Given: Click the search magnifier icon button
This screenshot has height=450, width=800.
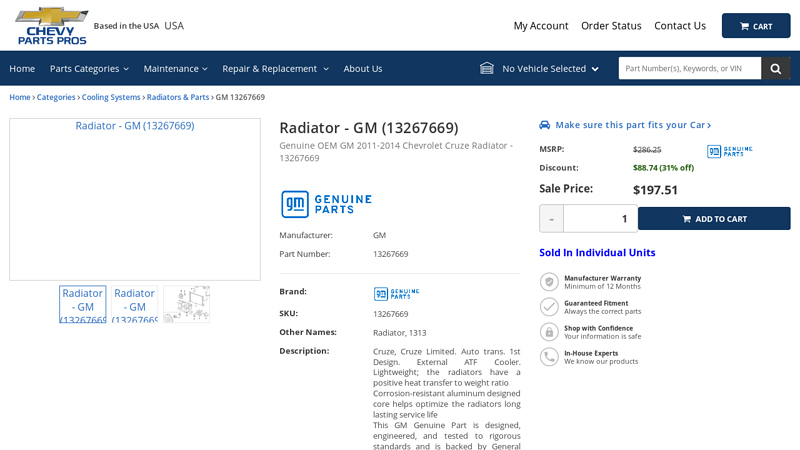Looking at the screenshot, I should (775, 69).
